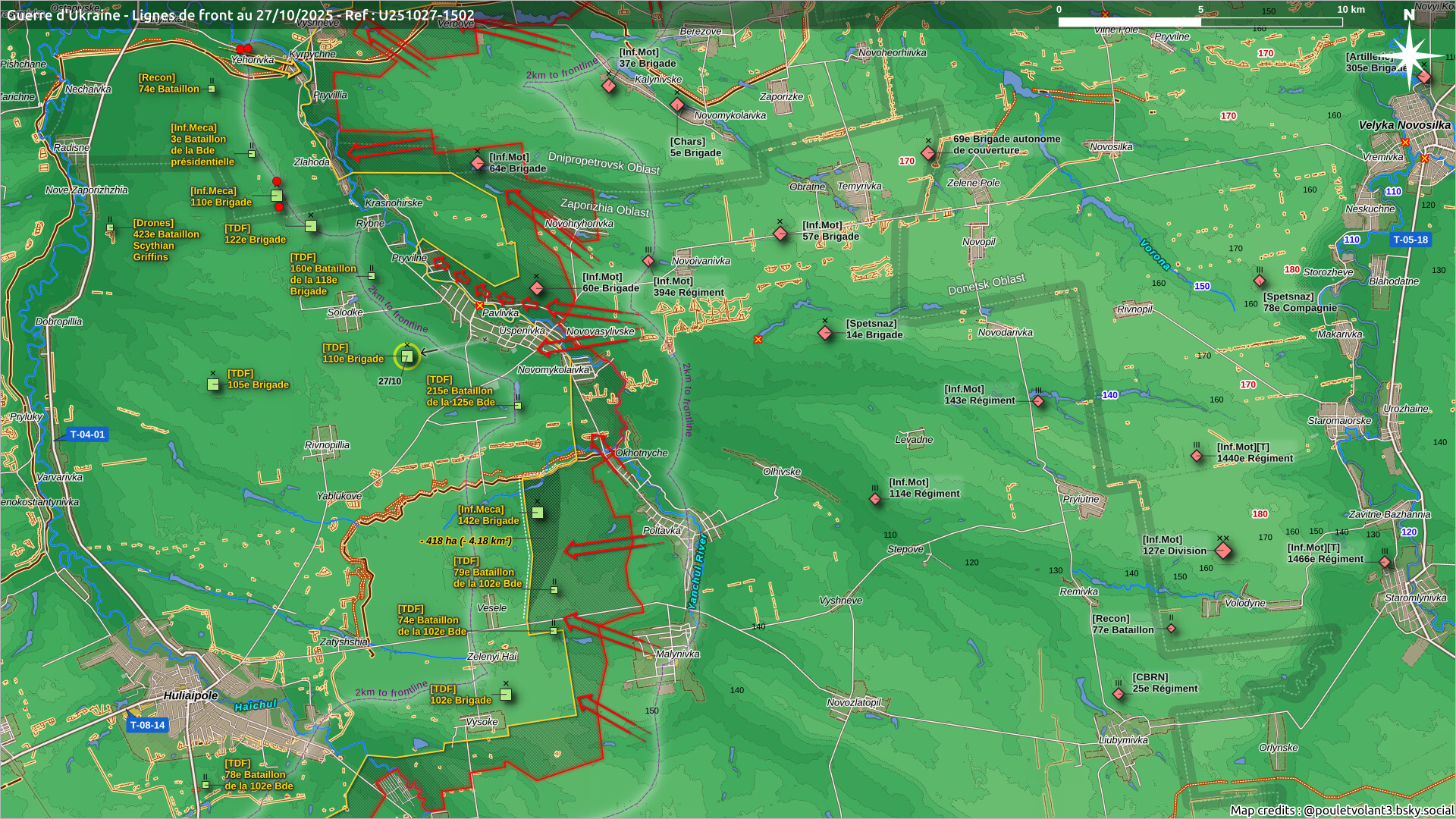Click the Velyka Novosilka town label
Screen dimensions: 1456x819
(x=1404, y=125)
